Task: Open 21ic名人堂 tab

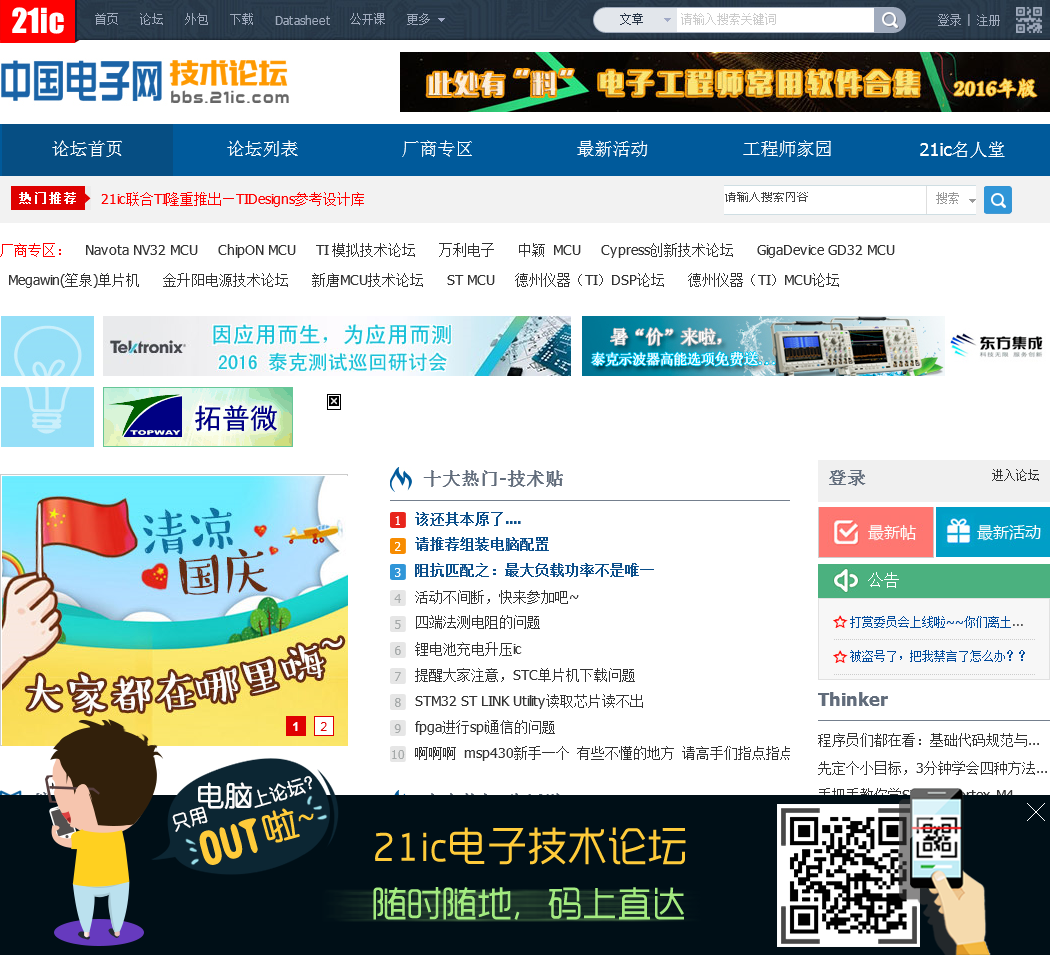Action: tap(962, 149)
